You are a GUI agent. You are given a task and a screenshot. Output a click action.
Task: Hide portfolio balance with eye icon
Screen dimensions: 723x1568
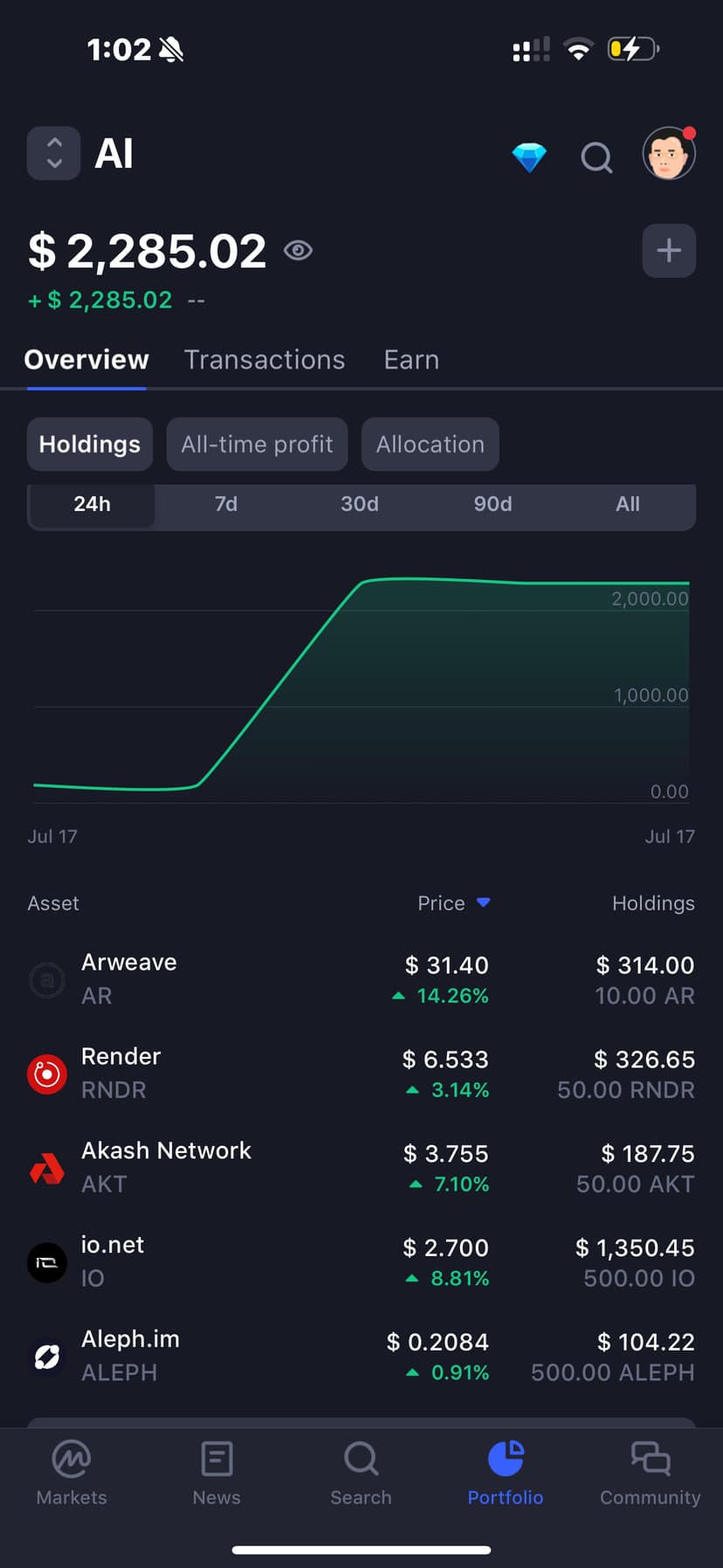(x=298, y=251)
